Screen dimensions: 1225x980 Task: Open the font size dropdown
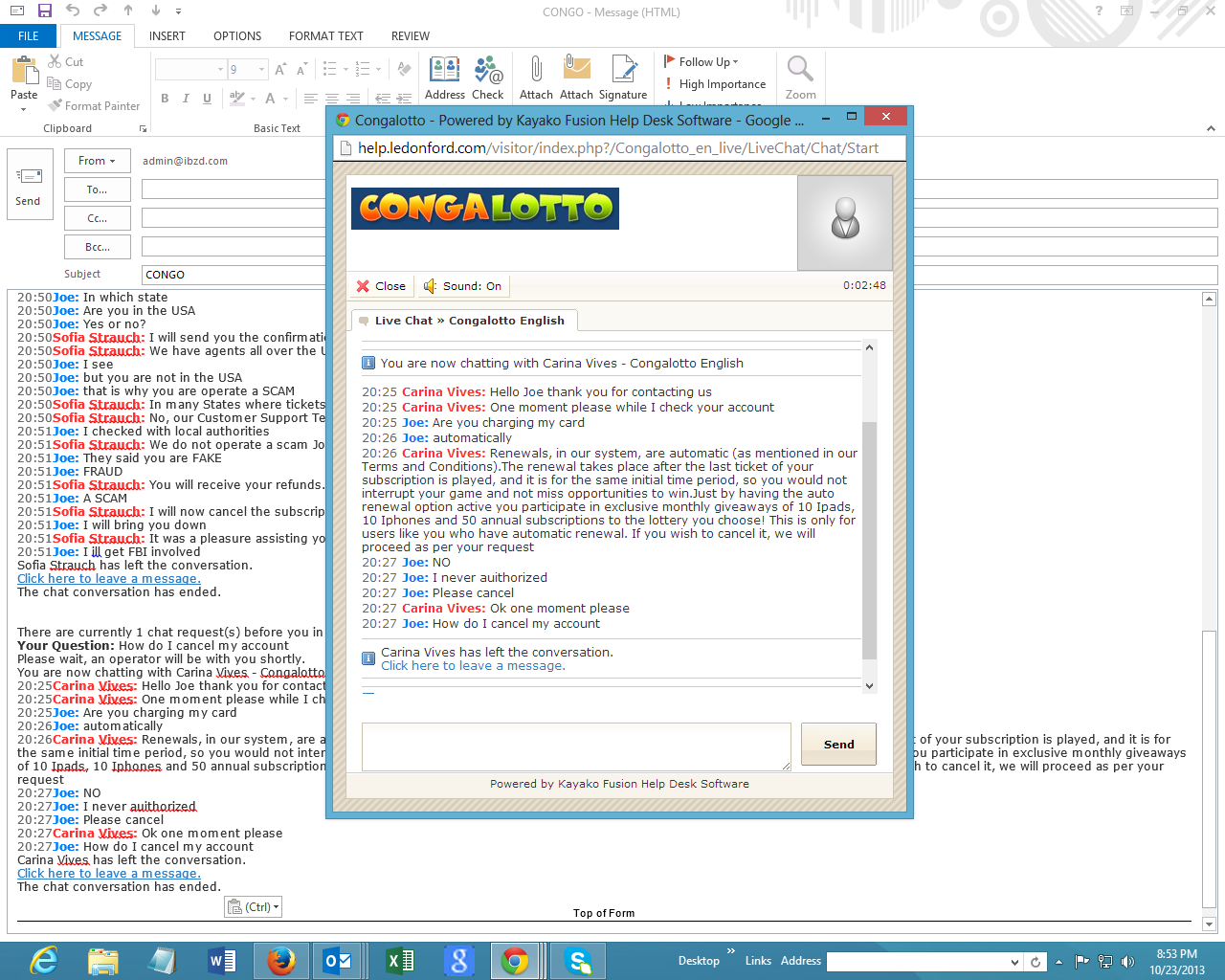click(x=261, y=70)
